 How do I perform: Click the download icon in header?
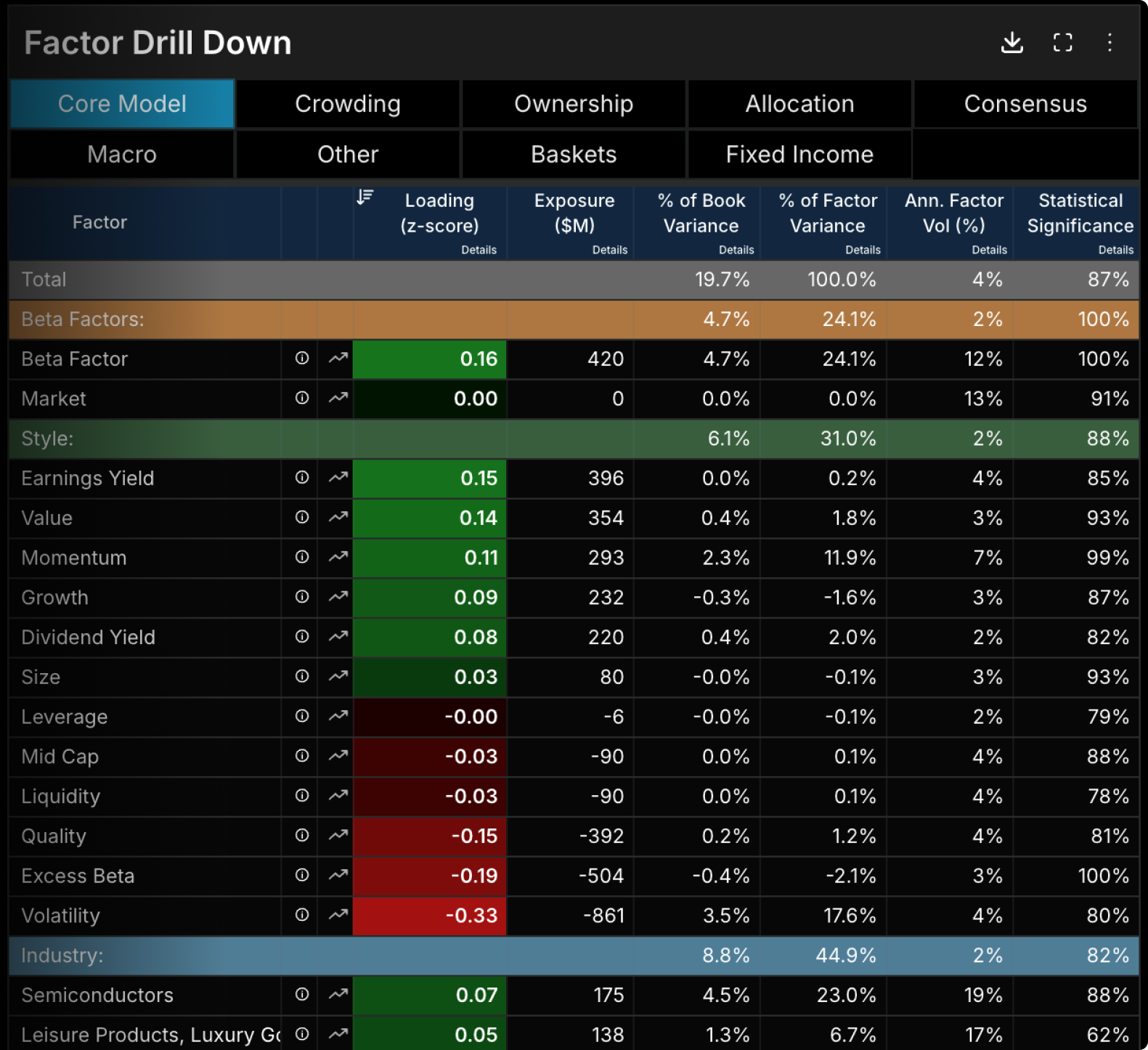point(1011,43)
